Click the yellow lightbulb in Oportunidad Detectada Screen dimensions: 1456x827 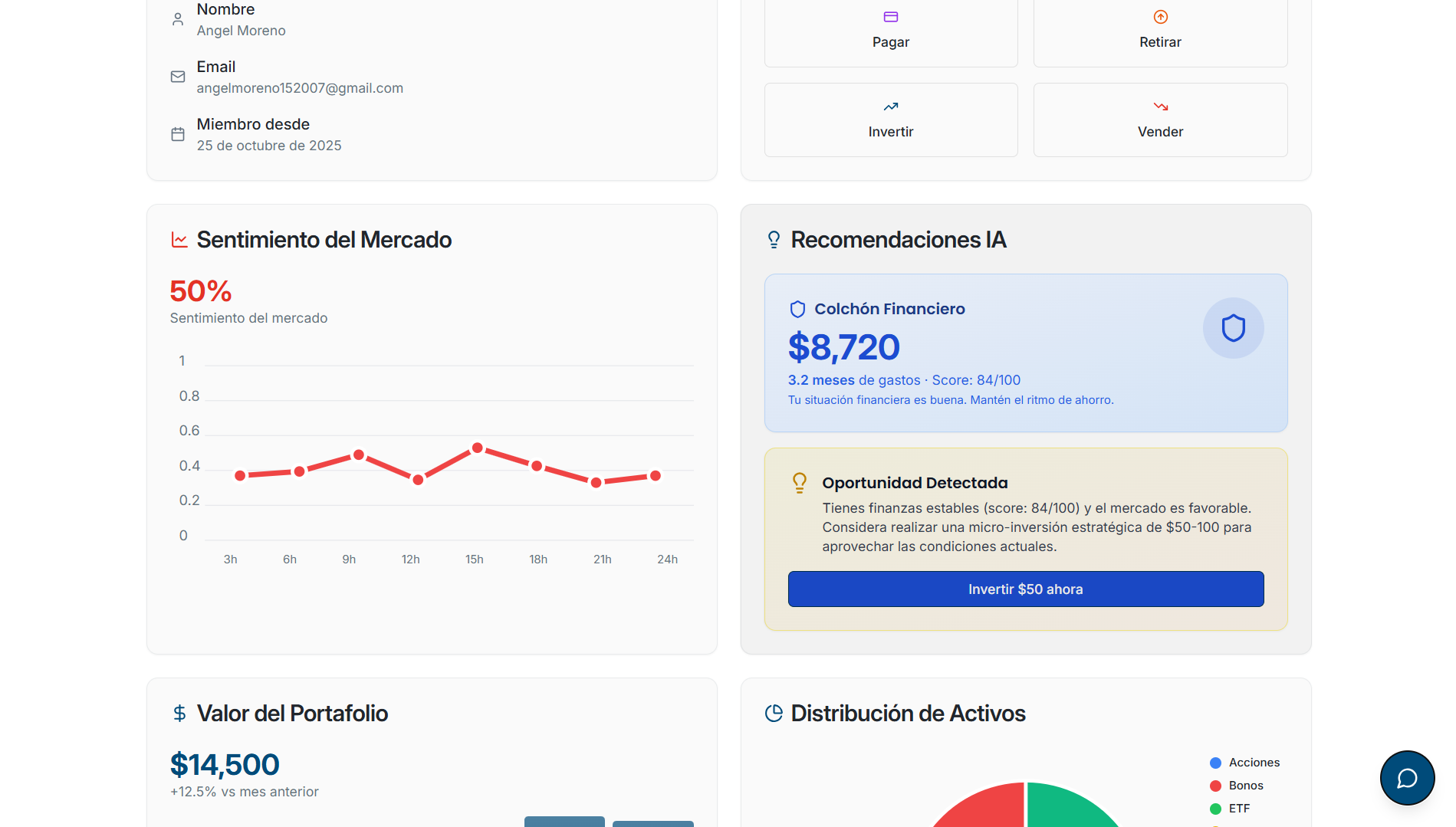800,482
